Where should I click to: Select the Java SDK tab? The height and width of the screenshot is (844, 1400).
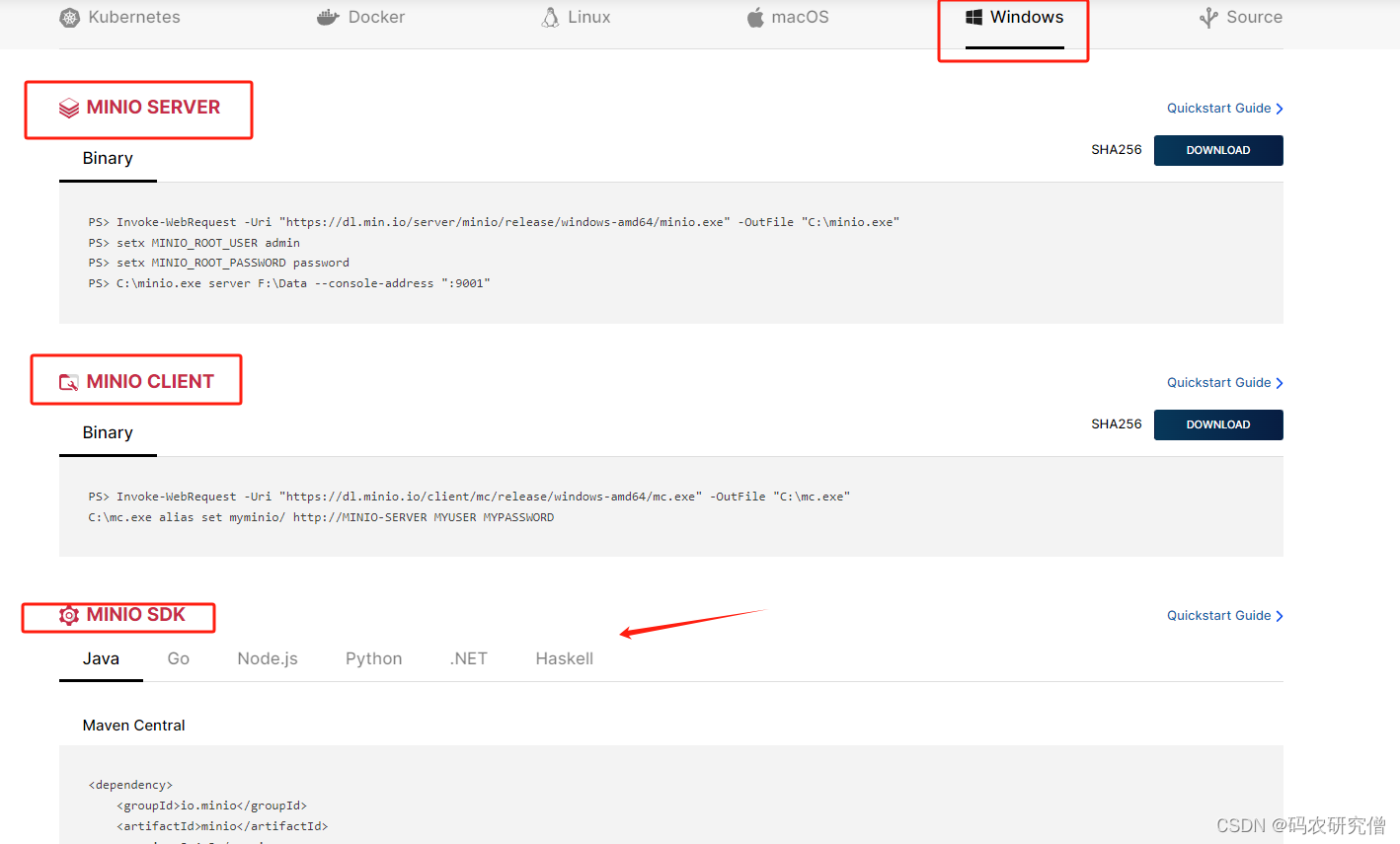tap(101, 659)
